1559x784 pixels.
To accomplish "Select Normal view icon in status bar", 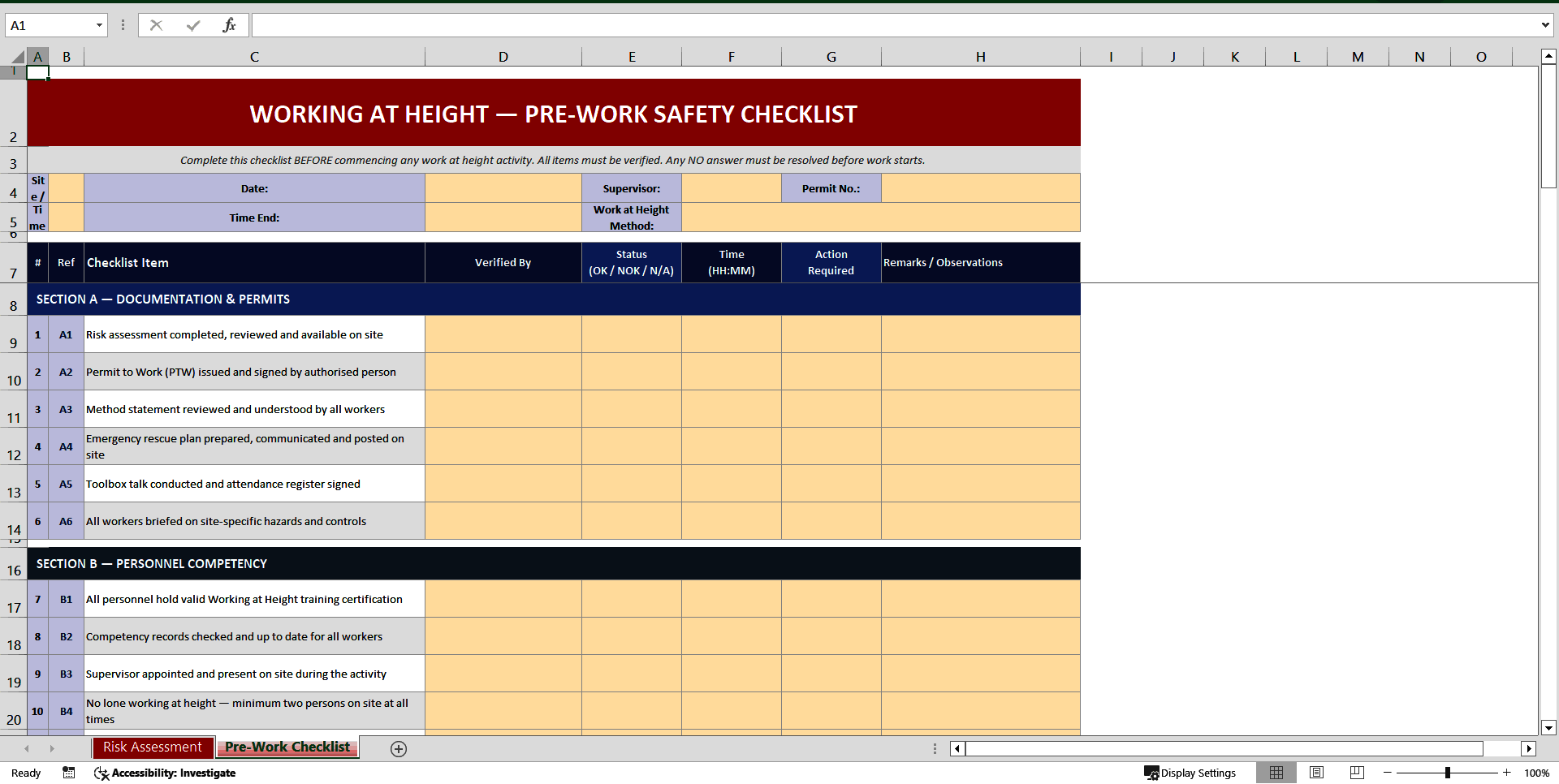I will click(x=1276, y=773).
